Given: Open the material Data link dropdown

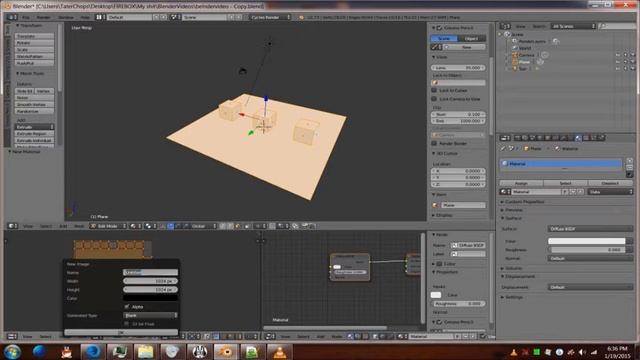Looking at the screenshot, I should [610, 192].
